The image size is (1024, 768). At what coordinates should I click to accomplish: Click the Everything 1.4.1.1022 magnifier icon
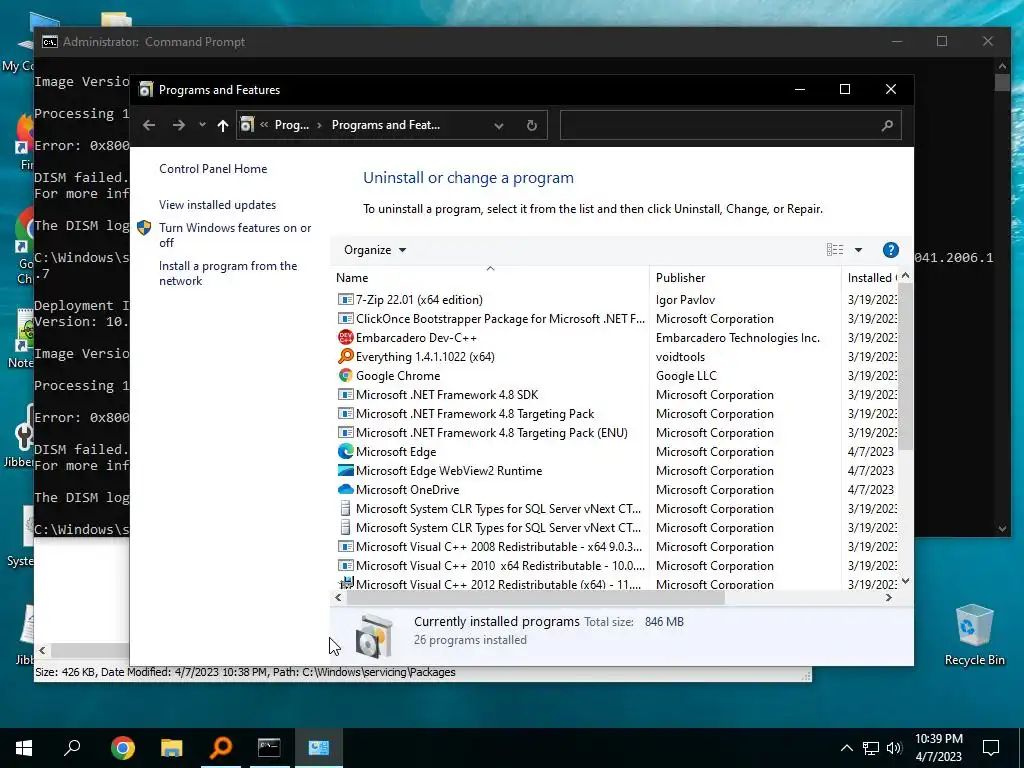pos(345,357)
